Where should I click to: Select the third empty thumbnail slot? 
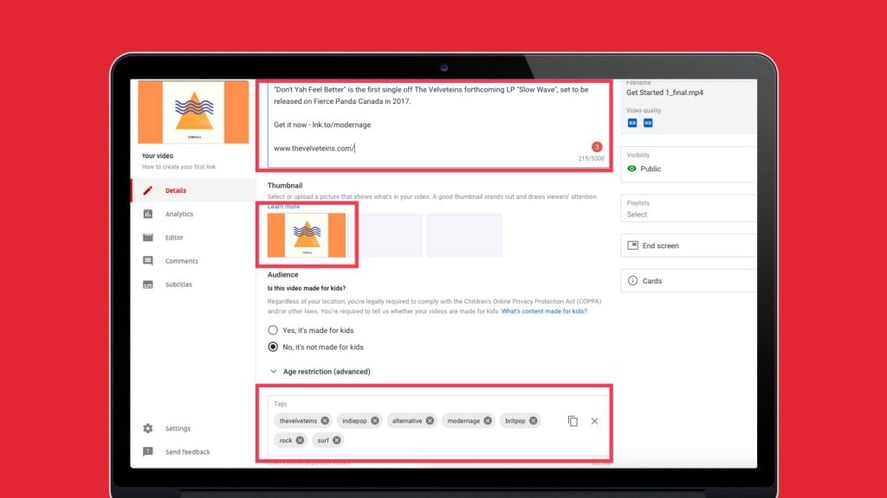pos(464,235)
